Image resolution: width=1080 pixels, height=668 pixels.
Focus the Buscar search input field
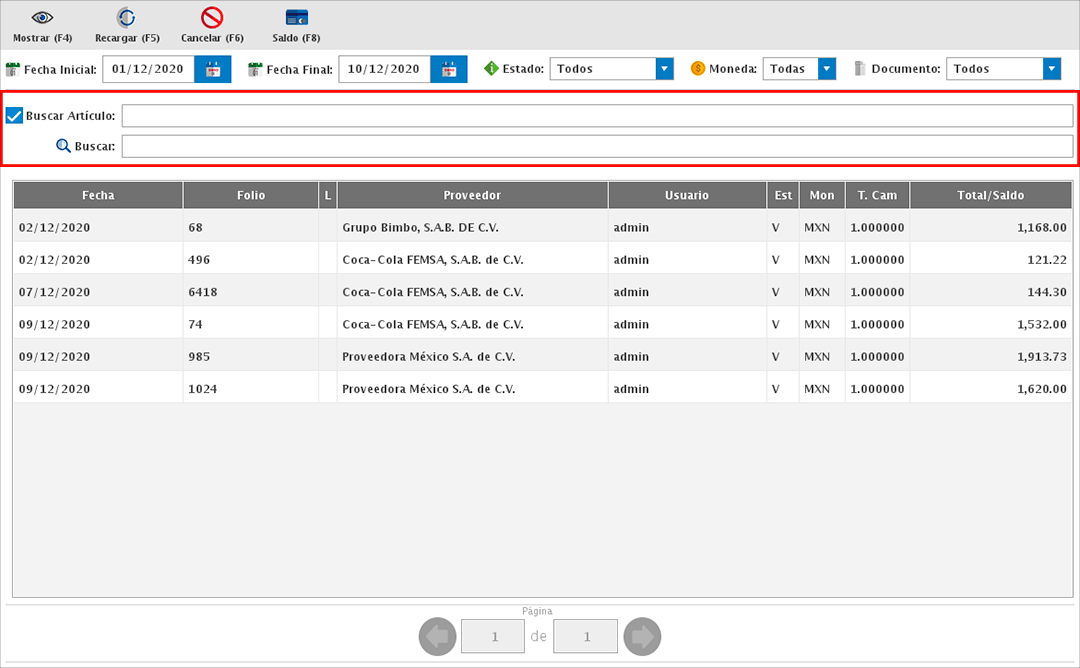point(596,147)
